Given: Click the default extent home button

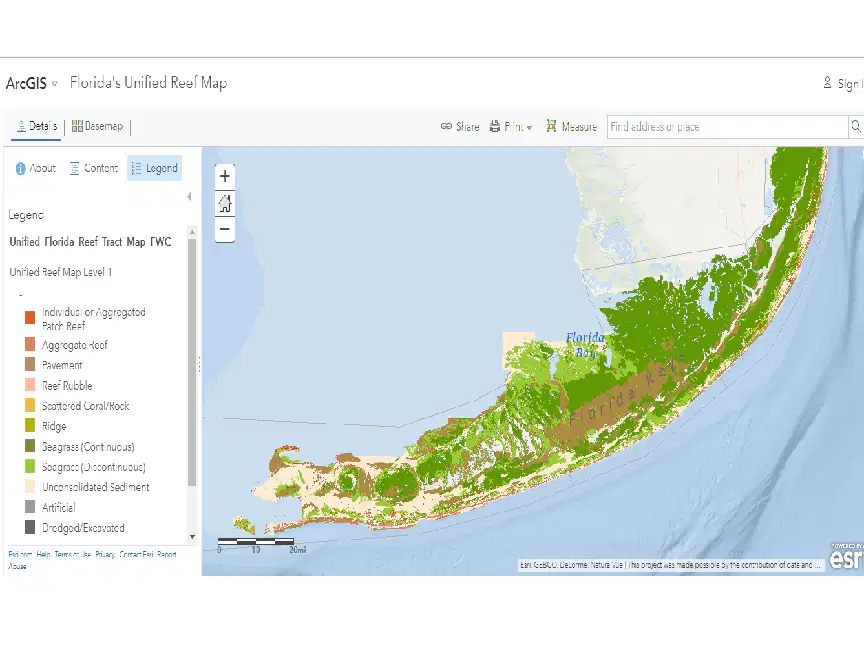Looking at the screenshot, I should [x=224, y=203].
